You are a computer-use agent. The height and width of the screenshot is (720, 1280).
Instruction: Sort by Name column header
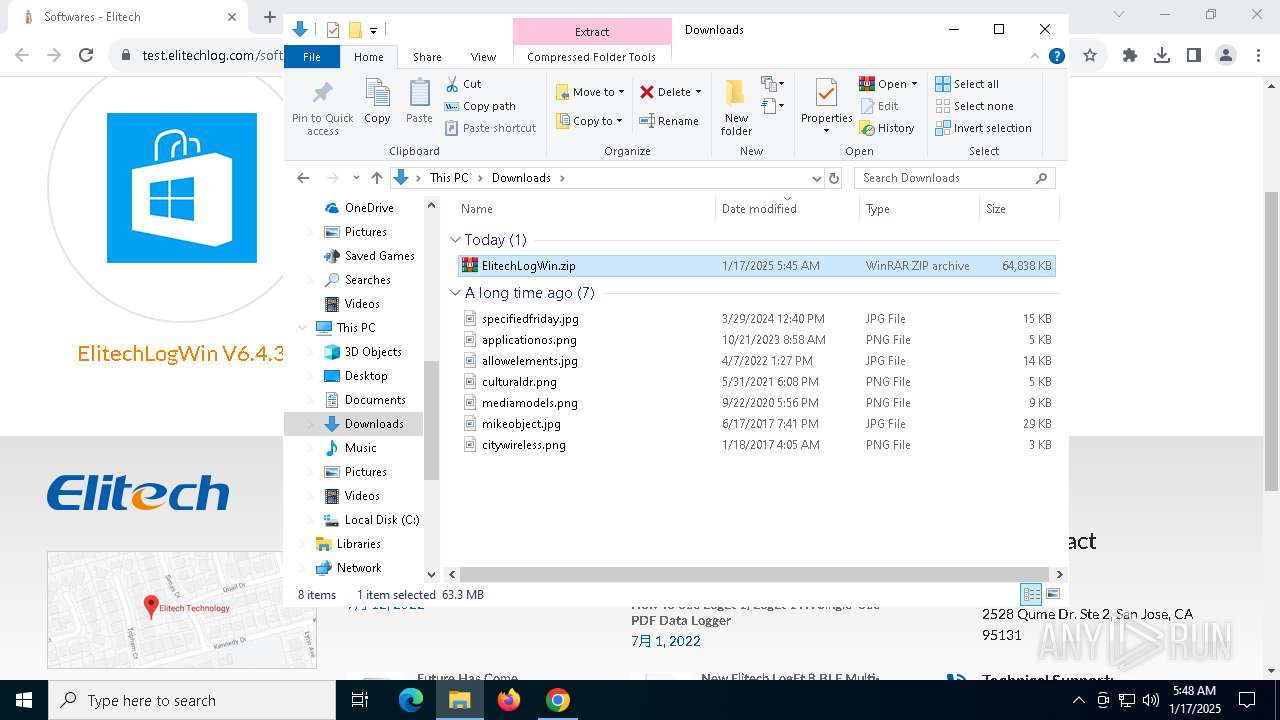pyautogui.click(x=585, y=209)
